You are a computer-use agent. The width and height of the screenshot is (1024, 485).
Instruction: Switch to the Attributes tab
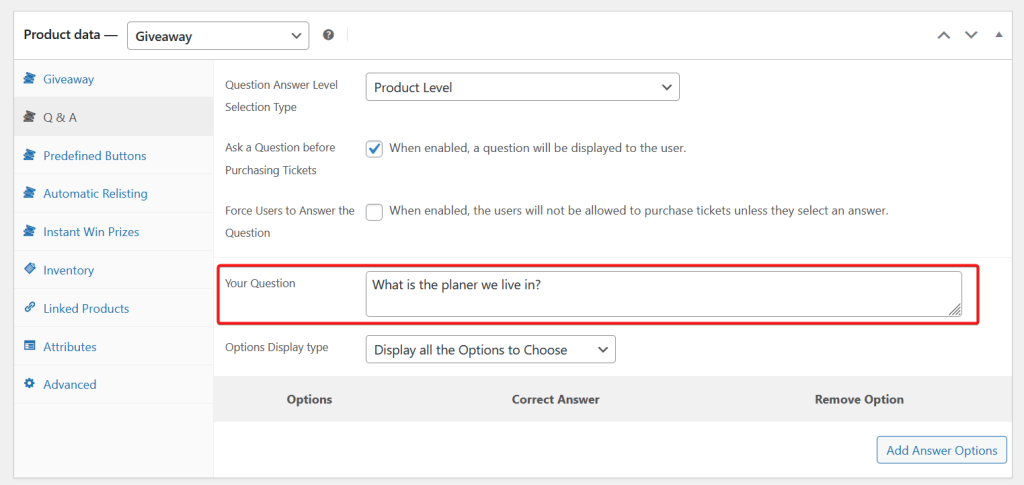coord(70,347)
